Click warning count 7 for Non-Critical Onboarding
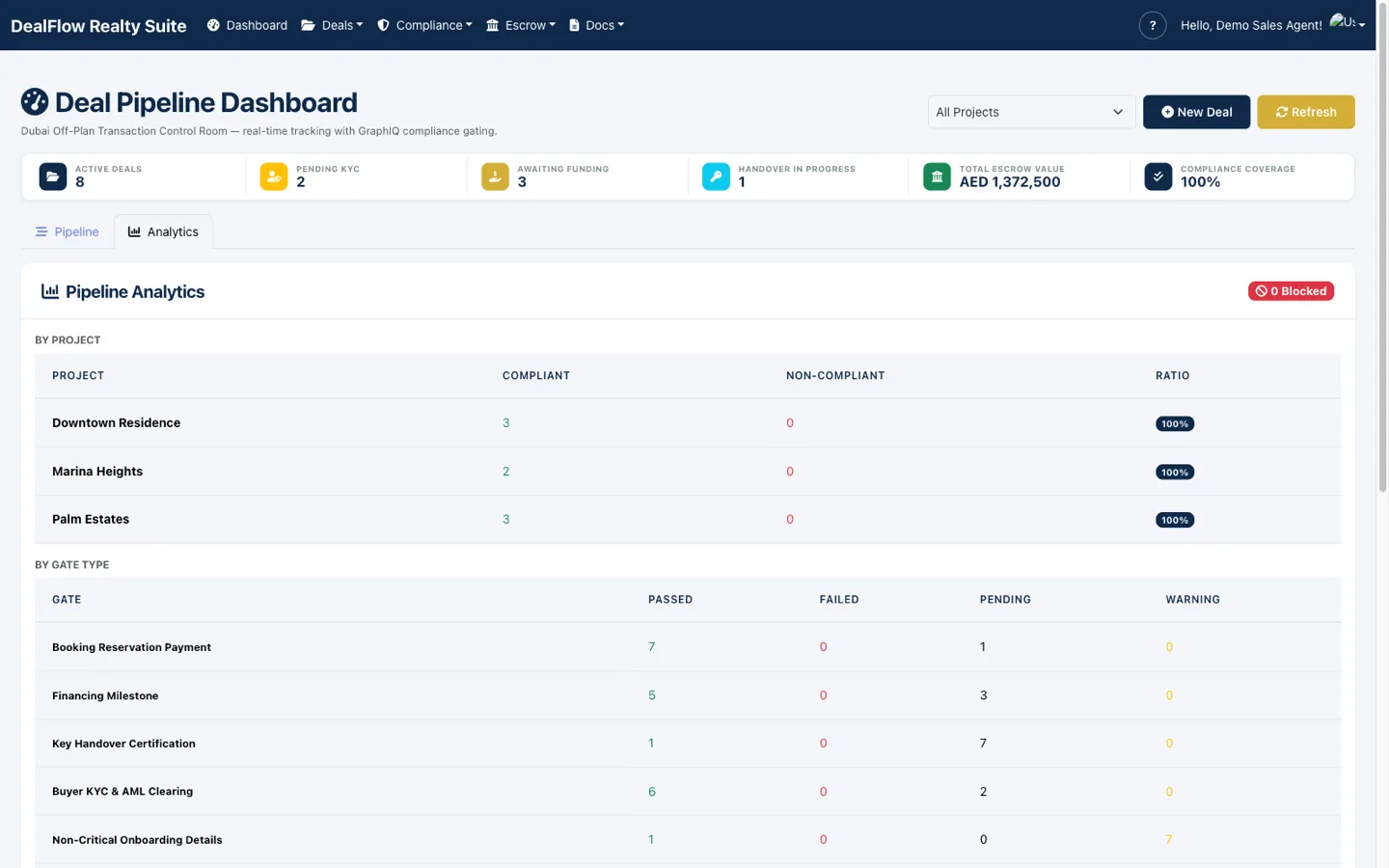This screenshot has width=1389, height=868. [x=1169, y=839]
